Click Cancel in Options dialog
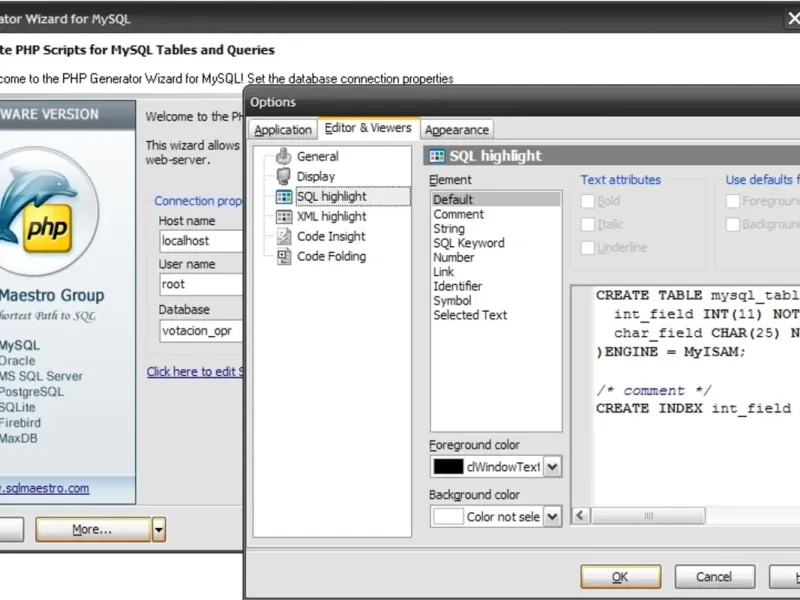Viewport: 800px width, 600px height. (714, 577)
